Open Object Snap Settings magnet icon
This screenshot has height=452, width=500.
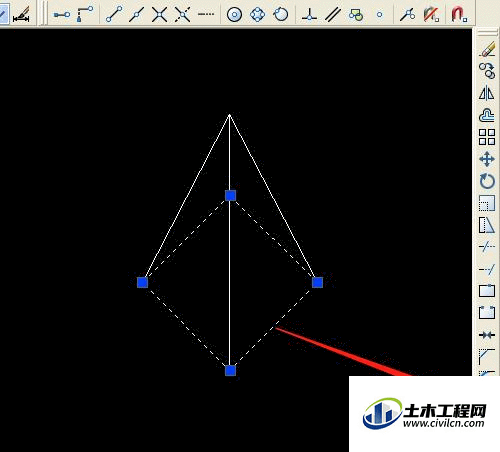[459, 15]
